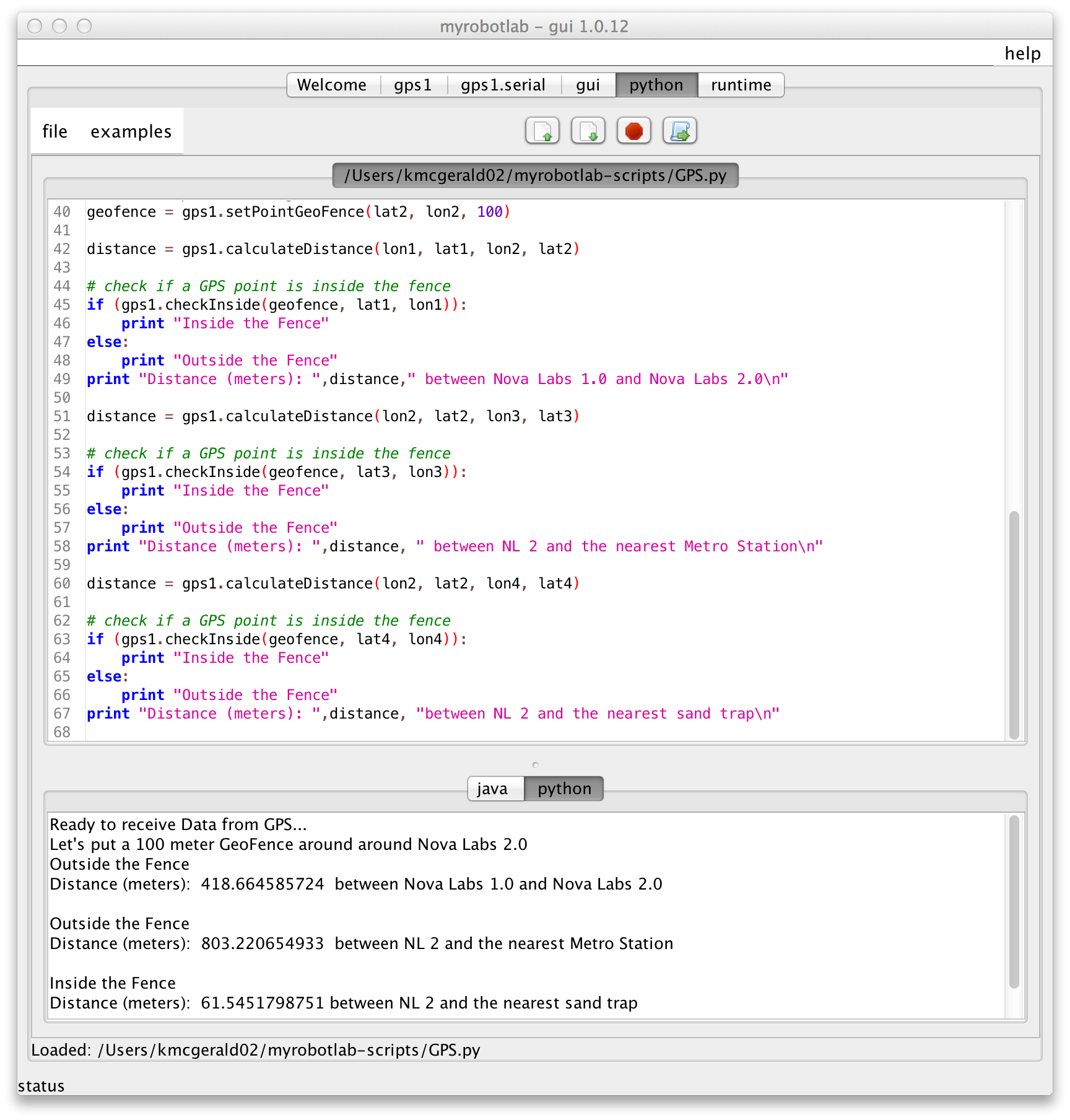
Task: Click line 42 calculateDistance lon1 lat1 code
Action: coord(333,249)
